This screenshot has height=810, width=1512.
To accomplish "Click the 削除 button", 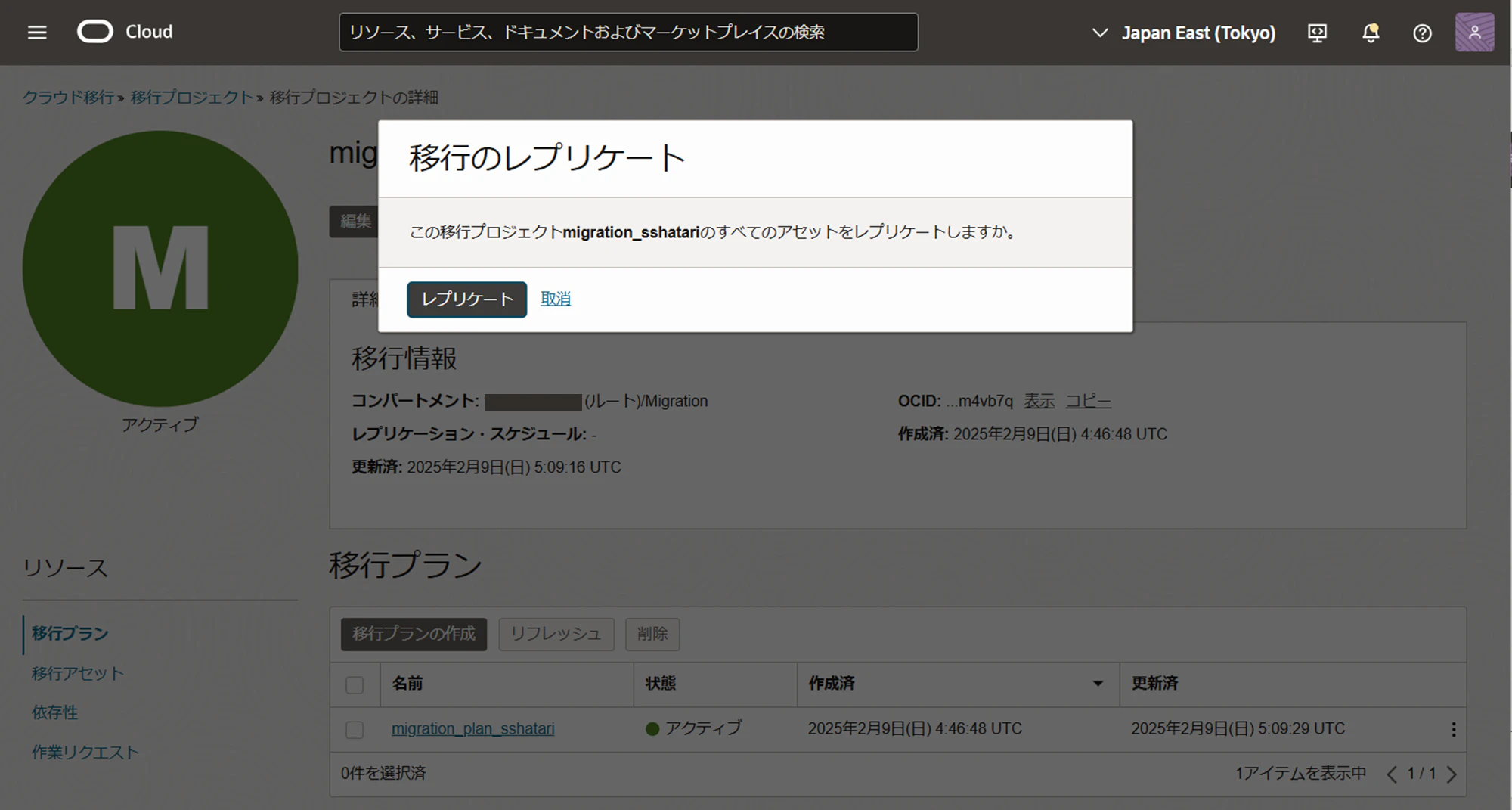I will click(652, 634).
